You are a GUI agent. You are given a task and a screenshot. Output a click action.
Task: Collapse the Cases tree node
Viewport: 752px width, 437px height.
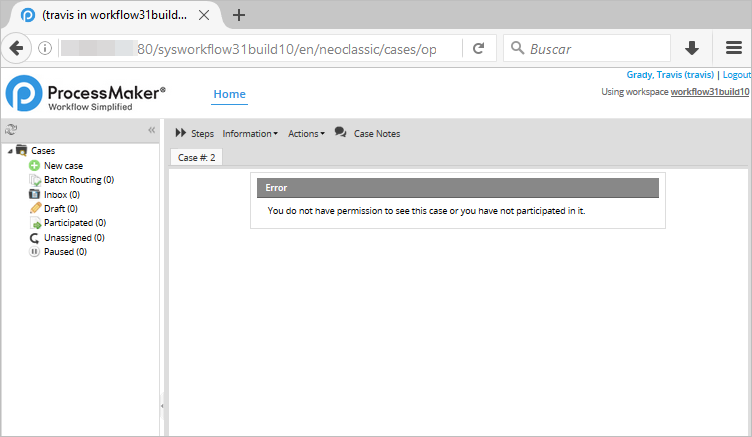click(10, 151)
